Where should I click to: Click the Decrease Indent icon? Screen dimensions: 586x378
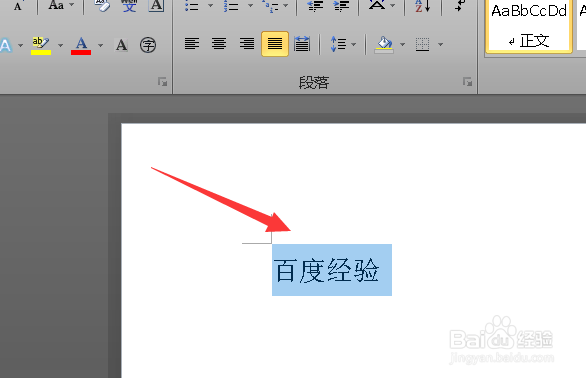315,6
